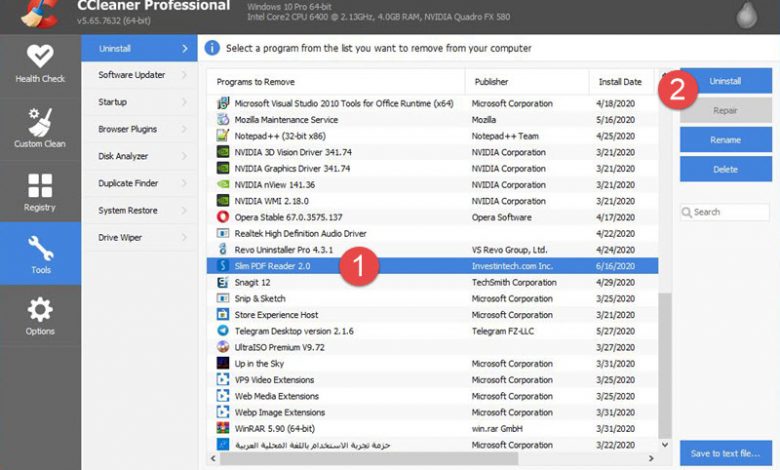The height and width of the screenshot is (470, 780).
Task: Open the Custom Clean section
Action: [40, 128]
